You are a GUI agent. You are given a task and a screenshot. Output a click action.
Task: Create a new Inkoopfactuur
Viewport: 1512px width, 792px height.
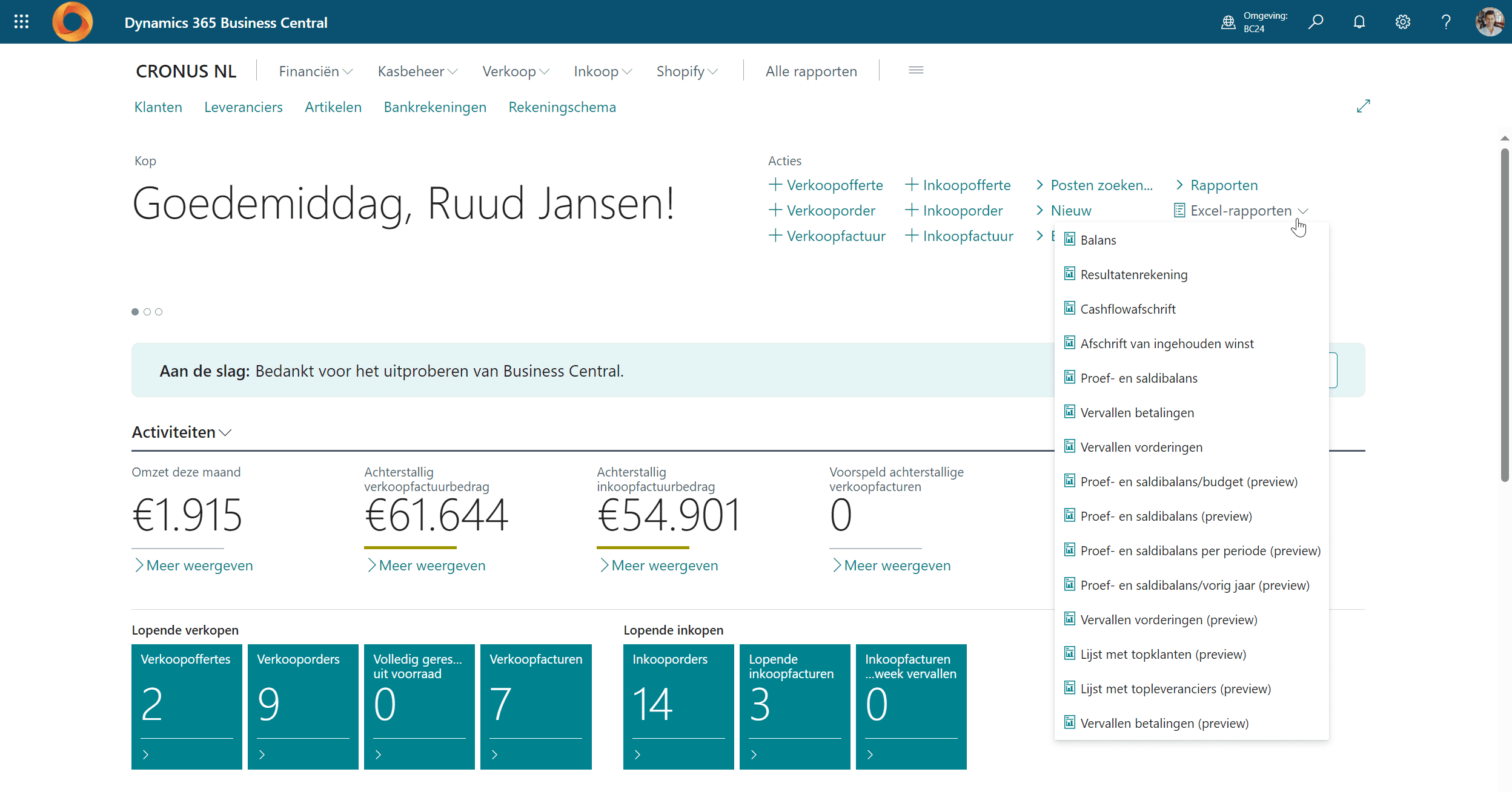click(959, 236)
